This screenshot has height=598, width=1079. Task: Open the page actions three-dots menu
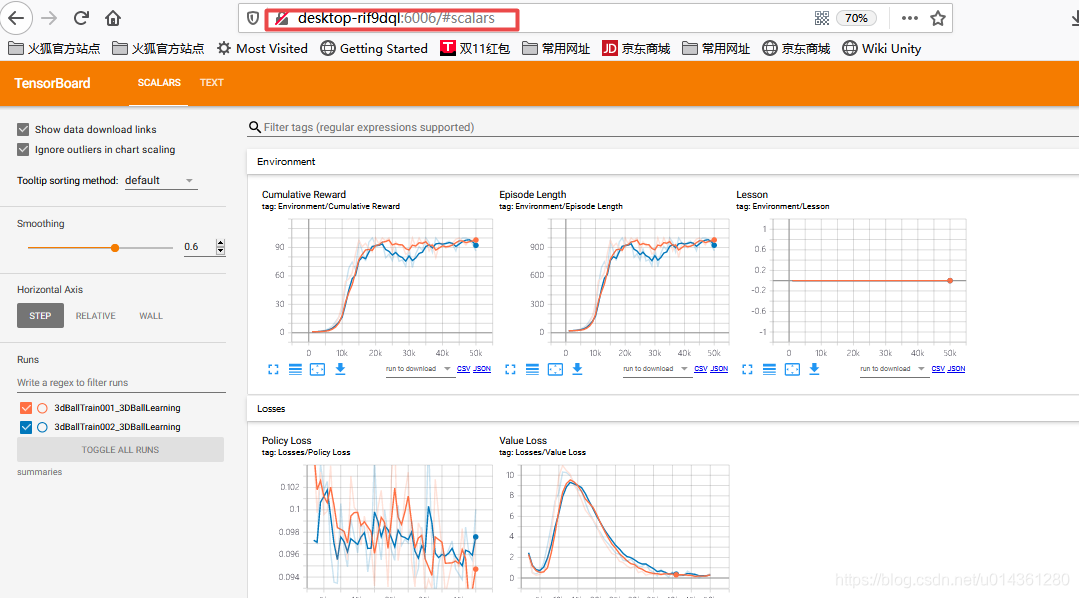pos(910,18)
